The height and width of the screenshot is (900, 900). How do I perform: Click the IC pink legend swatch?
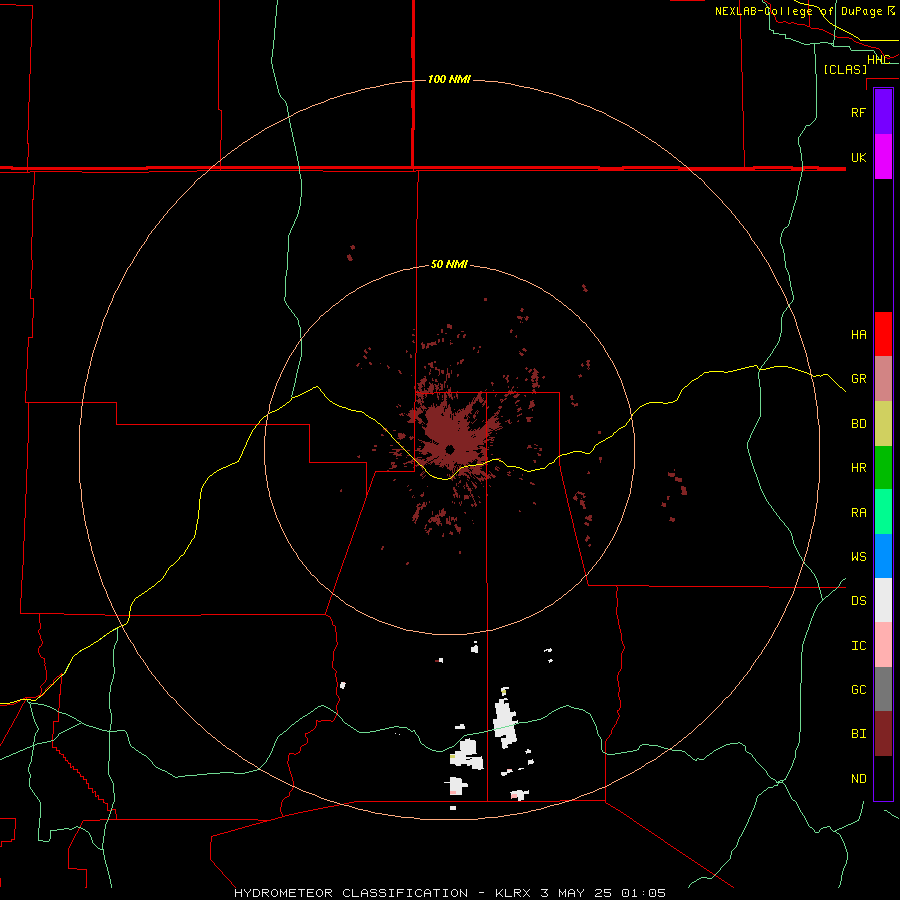point(883,645)
